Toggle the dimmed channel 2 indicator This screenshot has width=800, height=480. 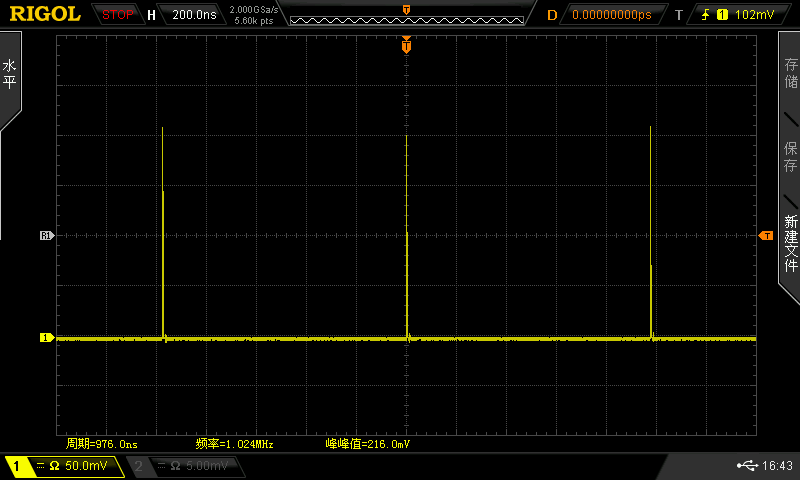click(138, 466)
